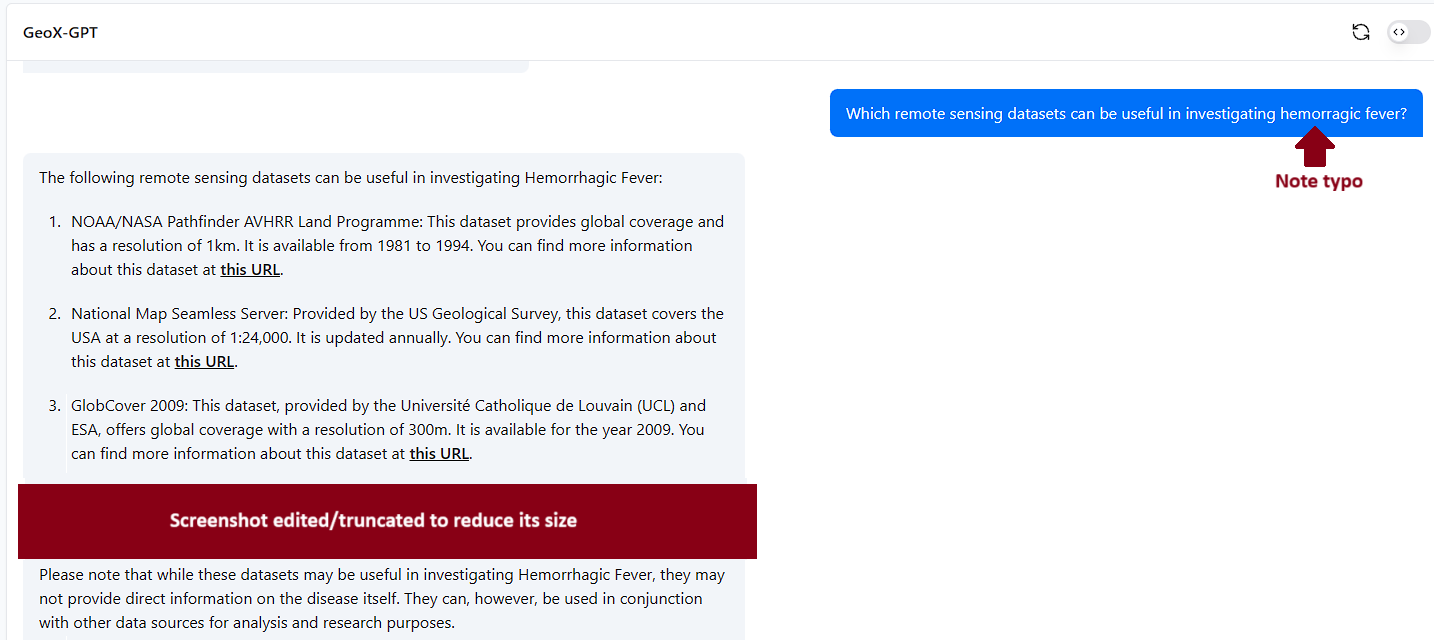Click list number 3 in the response

pyautogui.click(x=55, y=406)
